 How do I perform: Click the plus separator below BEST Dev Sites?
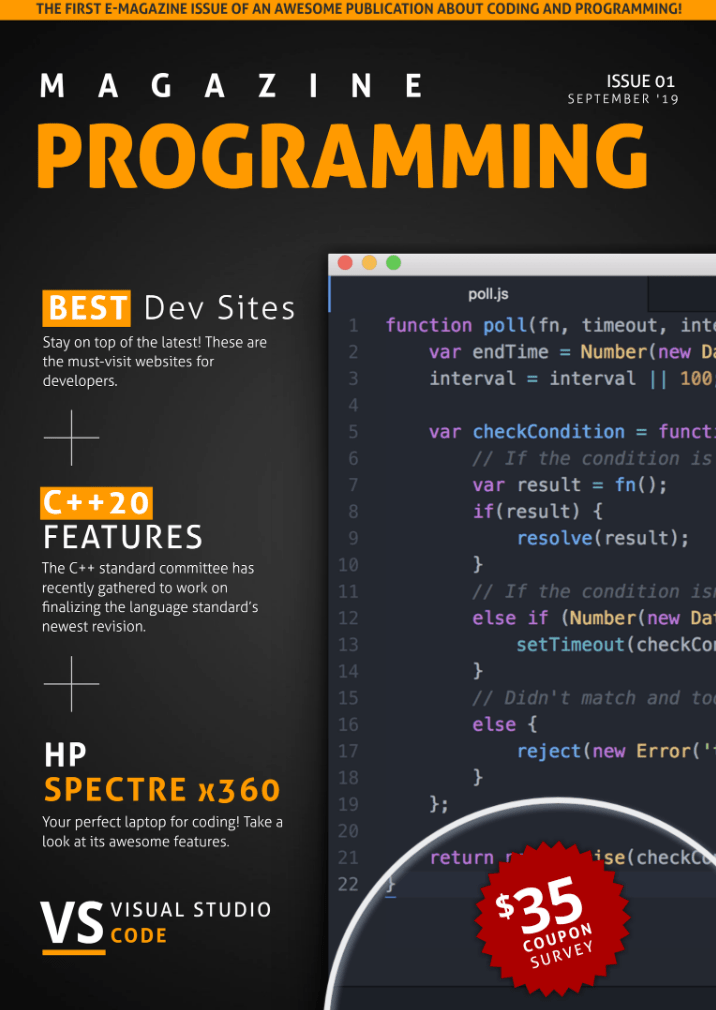pos(71,437)
